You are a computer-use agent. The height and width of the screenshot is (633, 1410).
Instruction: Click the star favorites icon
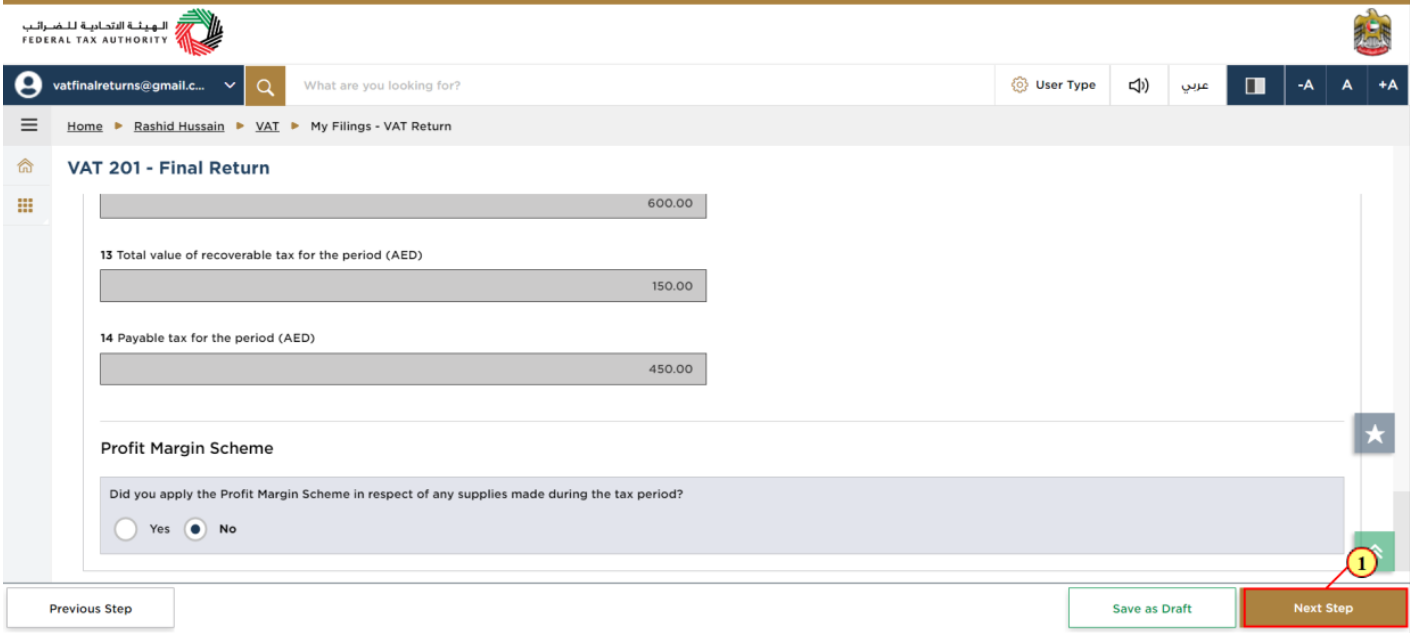click(x=1374, y=434)
